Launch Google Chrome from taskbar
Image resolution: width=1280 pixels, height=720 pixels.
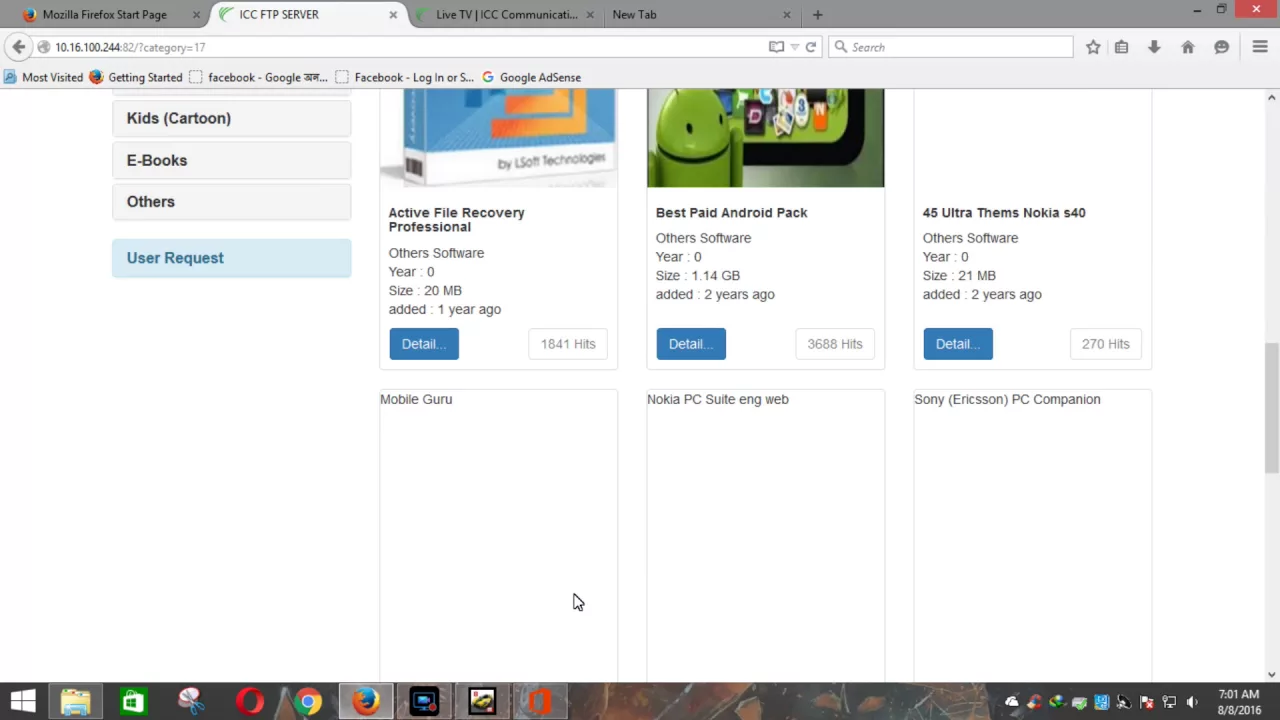[308, 701]
